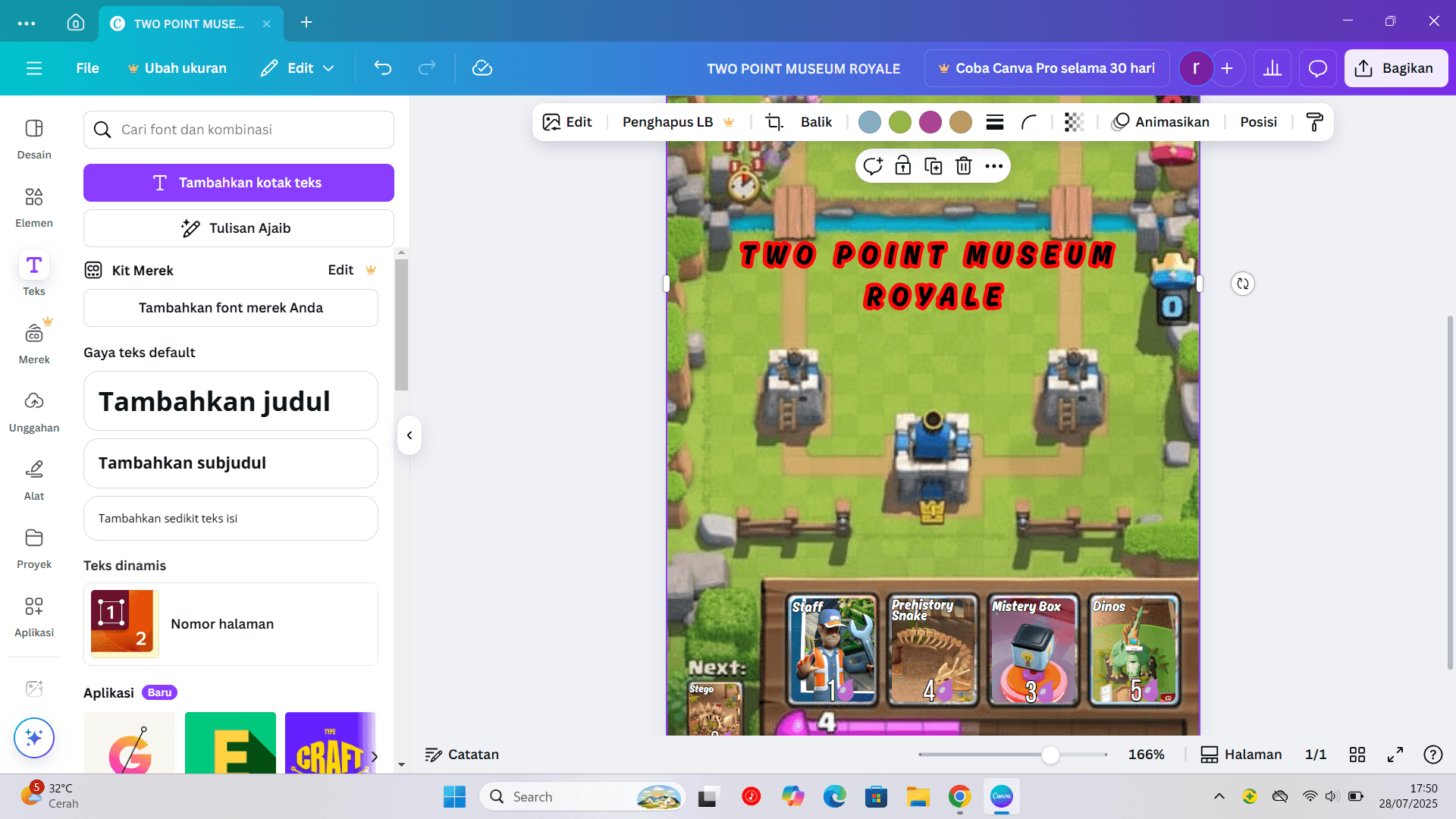Duplicate the selected element
Viewport: 1456px width, 819px height.
(934, 166)
